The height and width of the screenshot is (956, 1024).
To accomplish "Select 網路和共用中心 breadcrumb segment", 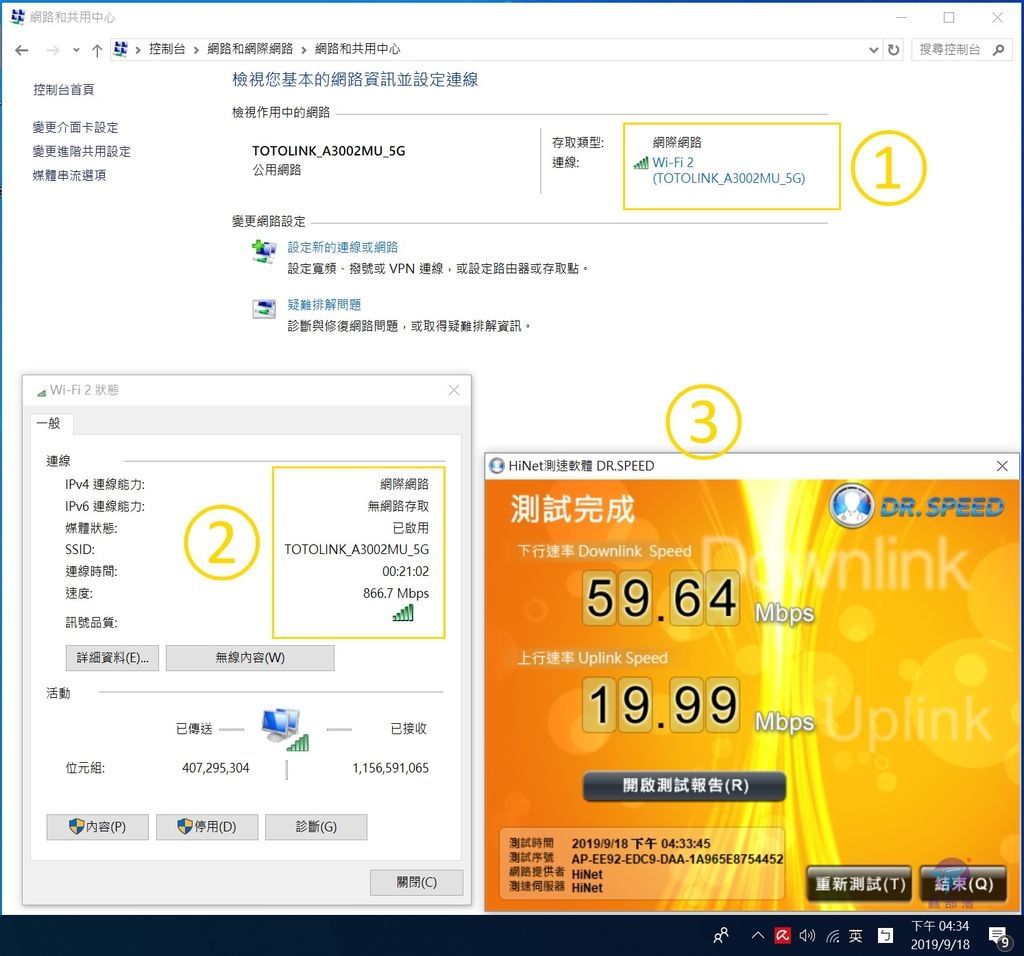I will pos(357,49).
